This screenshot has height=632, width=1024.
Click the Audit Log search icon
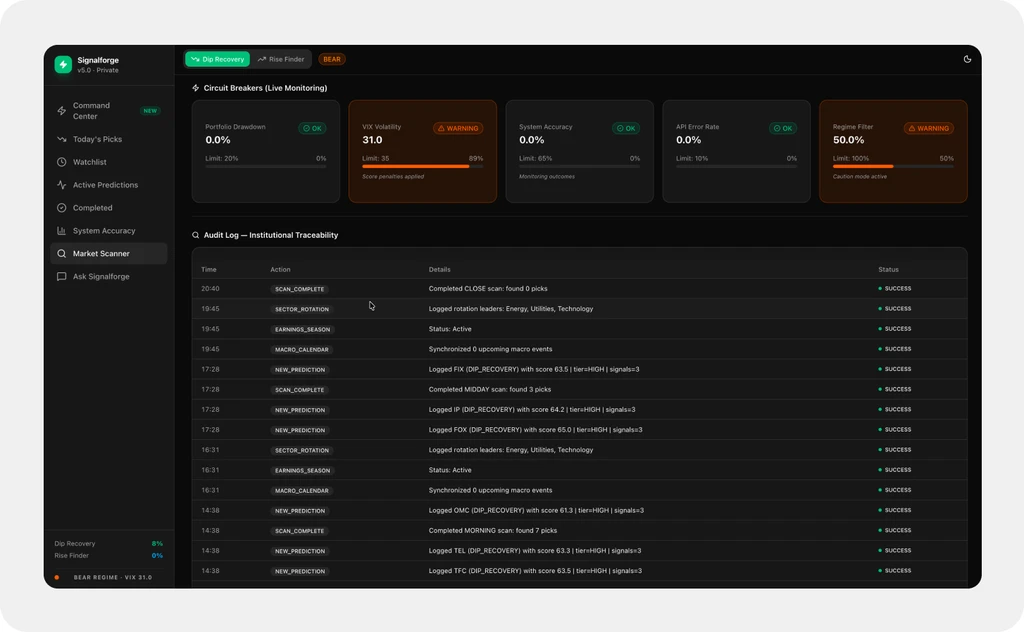tap(195, 235)
